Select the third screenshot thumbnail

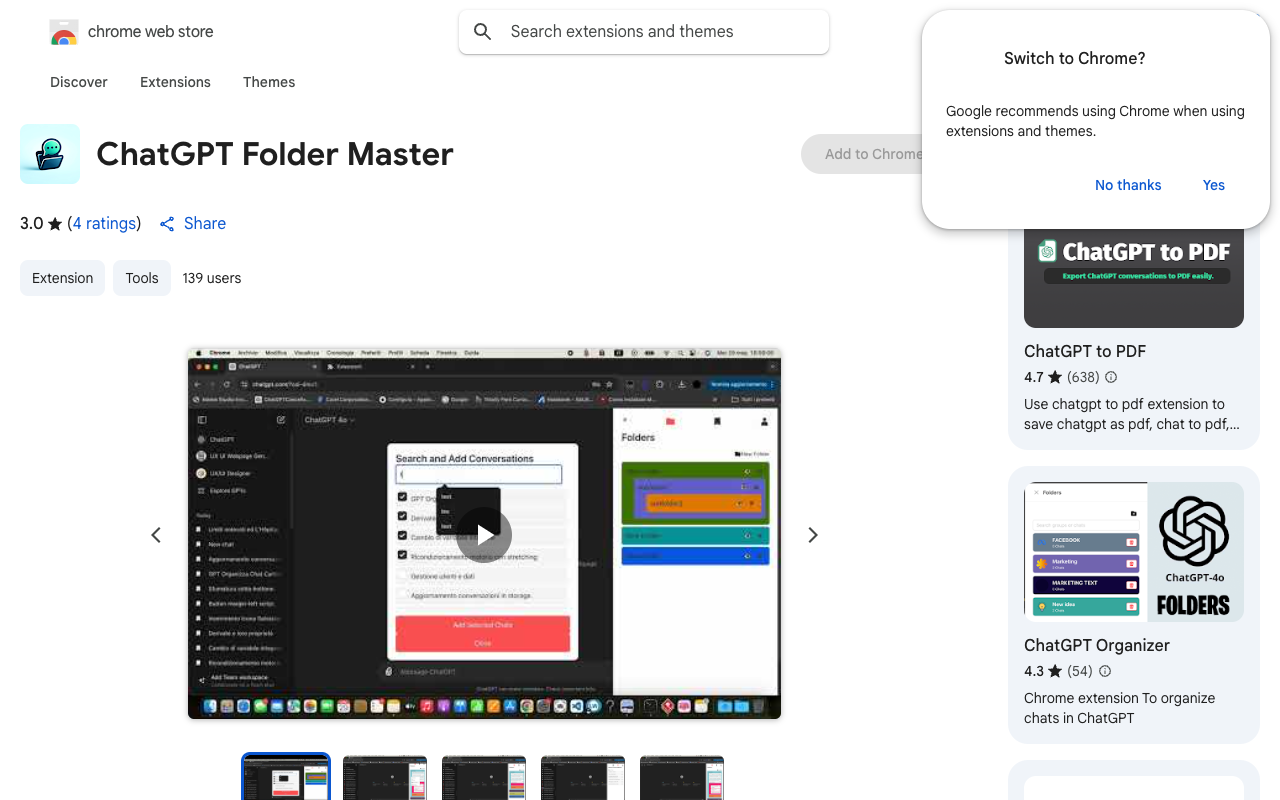tap(484, 777)
